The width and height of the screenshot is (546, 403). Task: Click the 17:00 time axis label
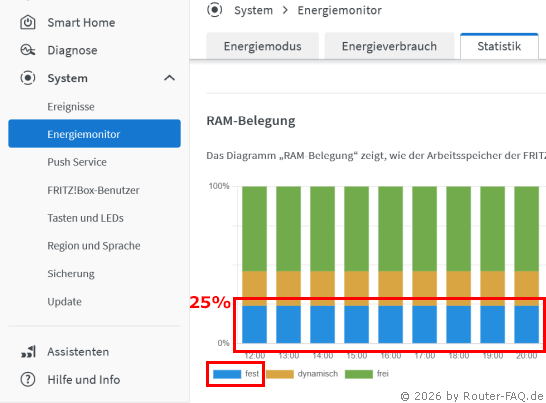point(424,356)
